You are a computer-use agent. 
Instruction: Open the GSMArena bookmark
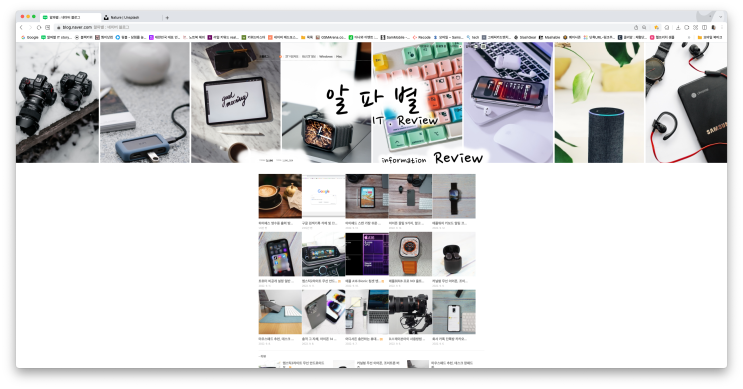click(331, 37)
